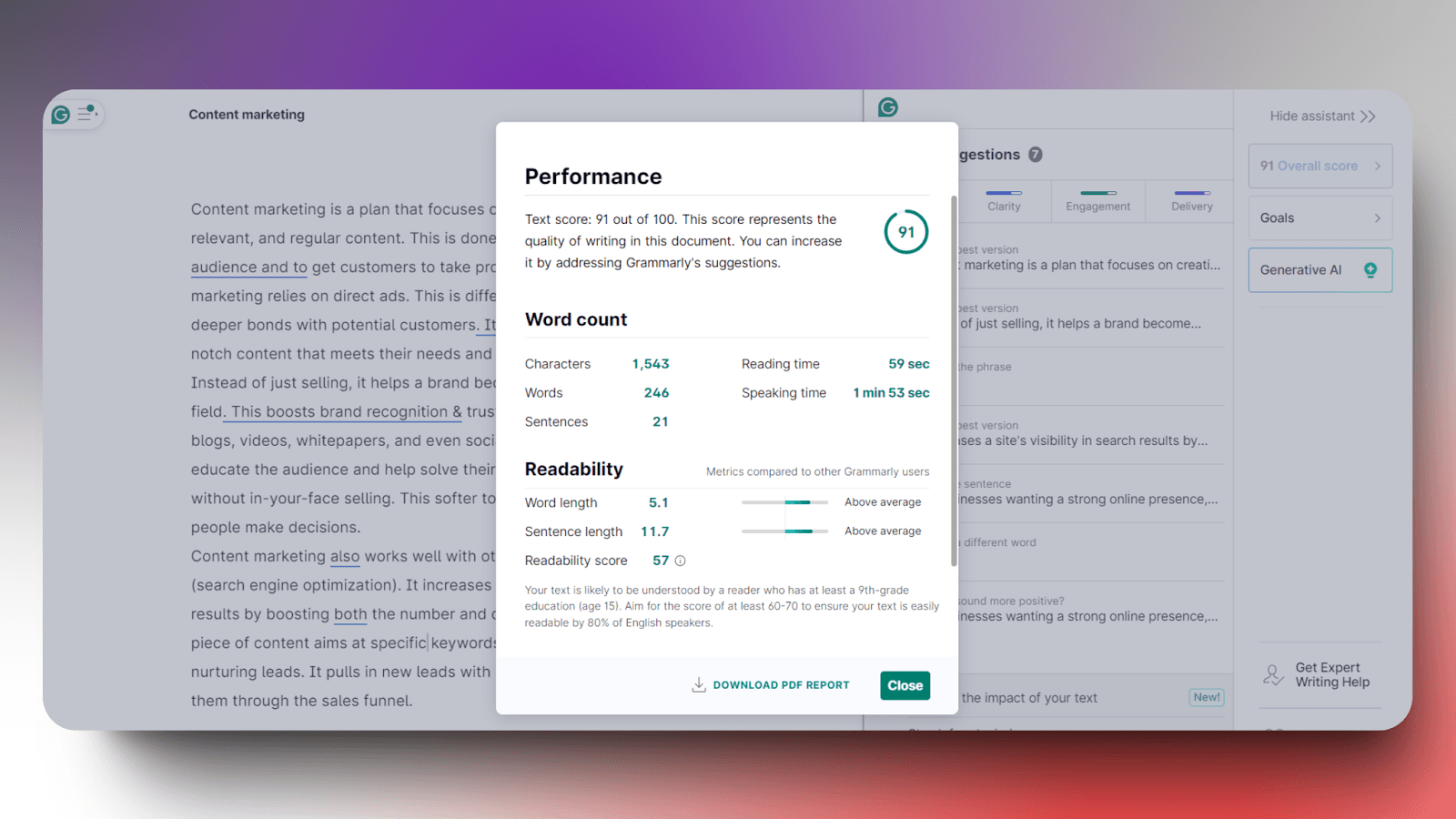The height and width of the screenshot is (819, 1456).
Task: Switch to the Engagement tab
Action: click(x=1098, y=201)
